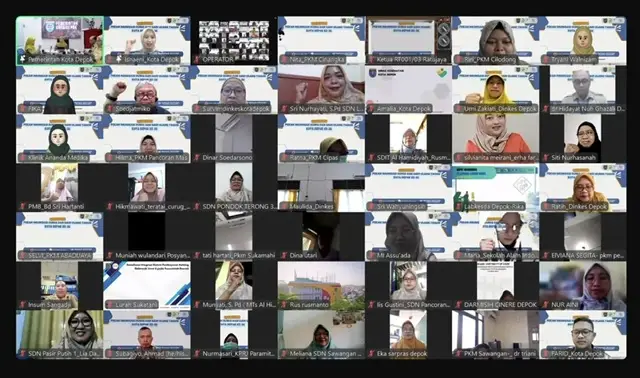The width and height of the screenshot is (640, 378).
Task: Click muted mic icon beside NUR AINI
Action: click(545, 305)
